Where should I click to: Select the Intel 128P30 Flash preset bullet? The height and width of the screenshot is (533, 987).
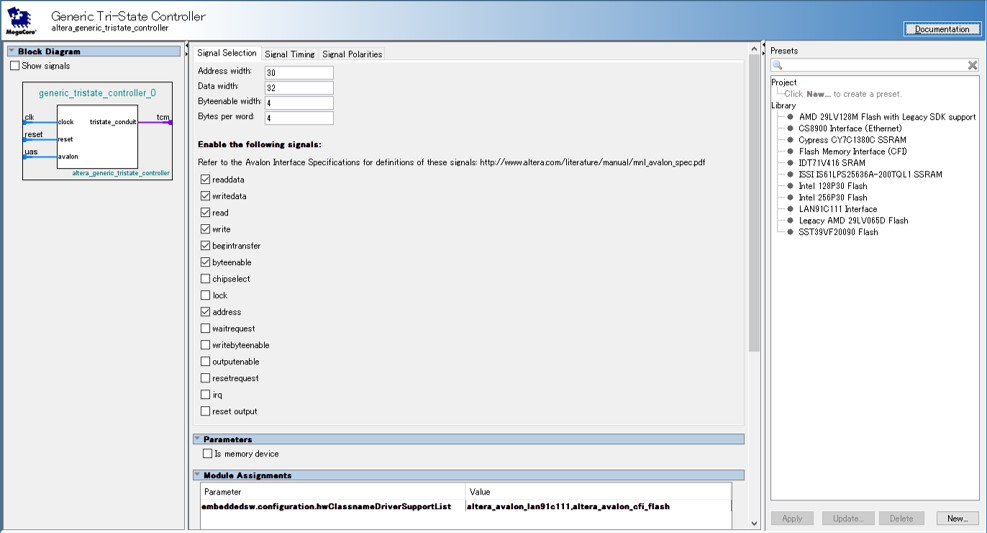pos(790,186)
